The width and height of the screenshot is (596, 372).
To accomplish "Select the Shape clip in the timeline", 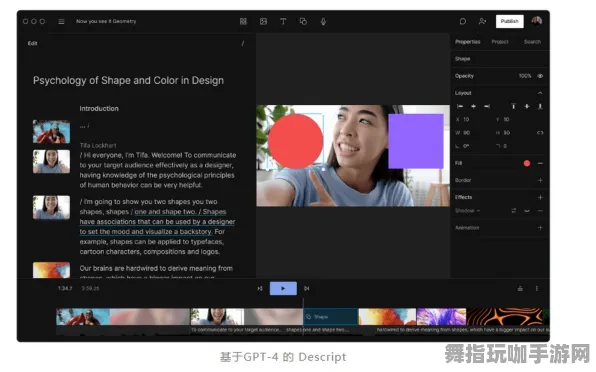I will 331,317.
